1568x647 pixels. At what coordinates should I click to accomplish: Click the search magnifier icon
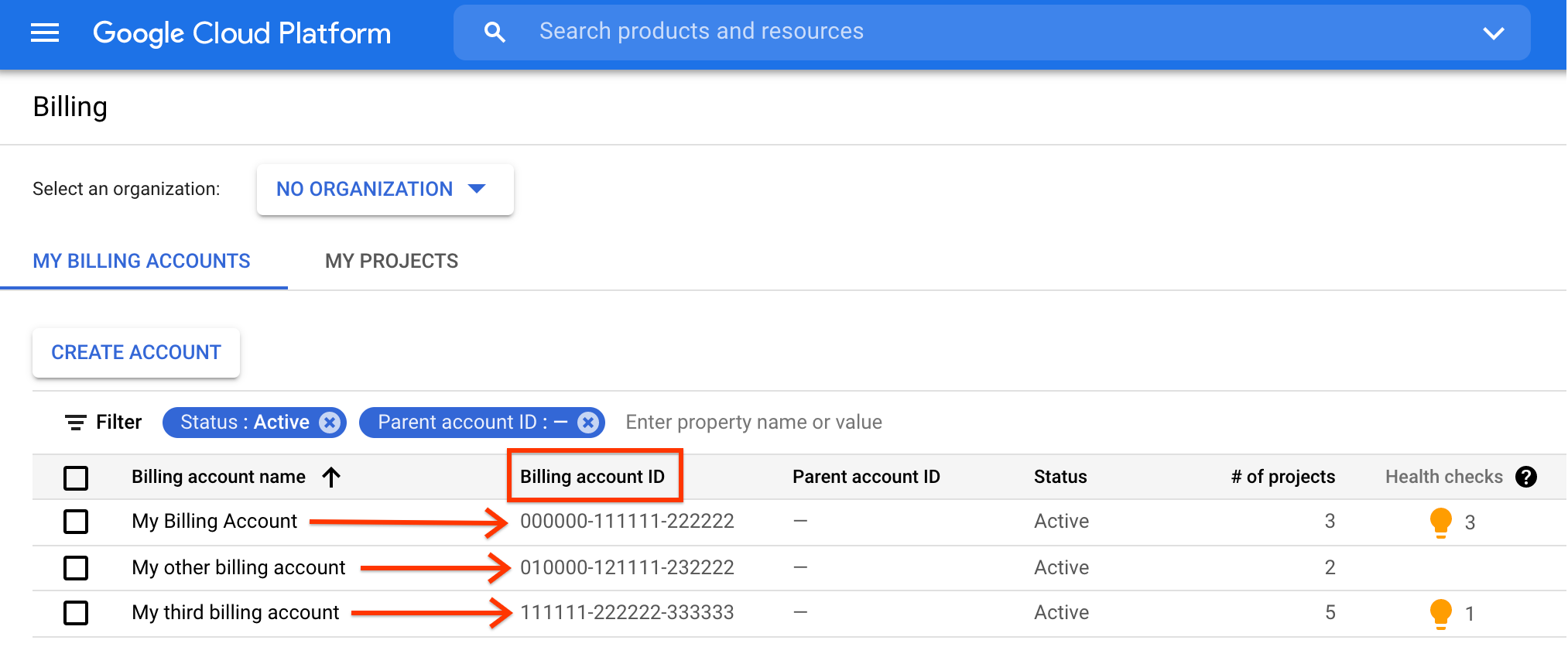click(x=495, y=33)
